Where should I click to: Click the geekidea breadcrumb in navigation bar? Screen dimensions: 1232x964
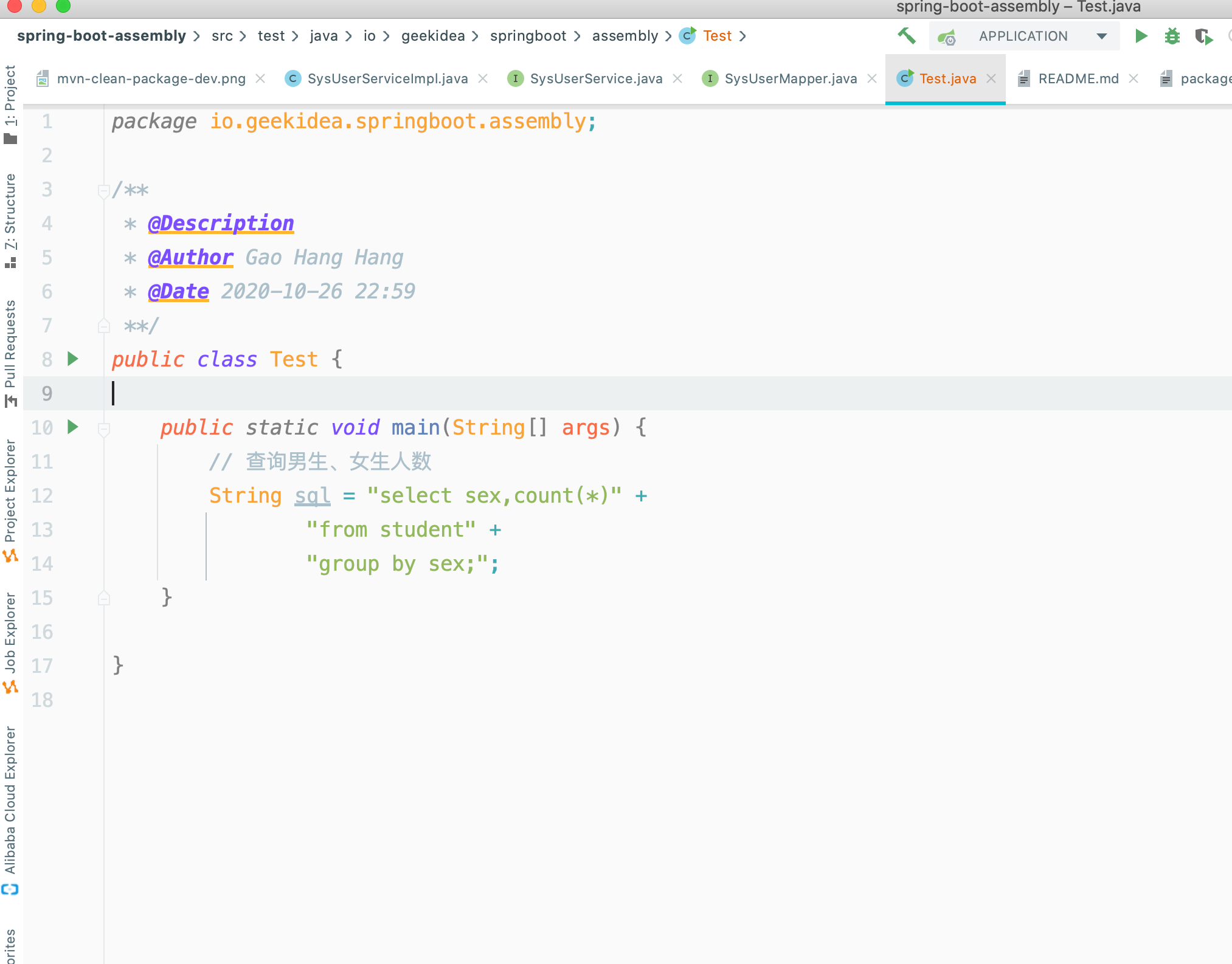click(432, 36)
